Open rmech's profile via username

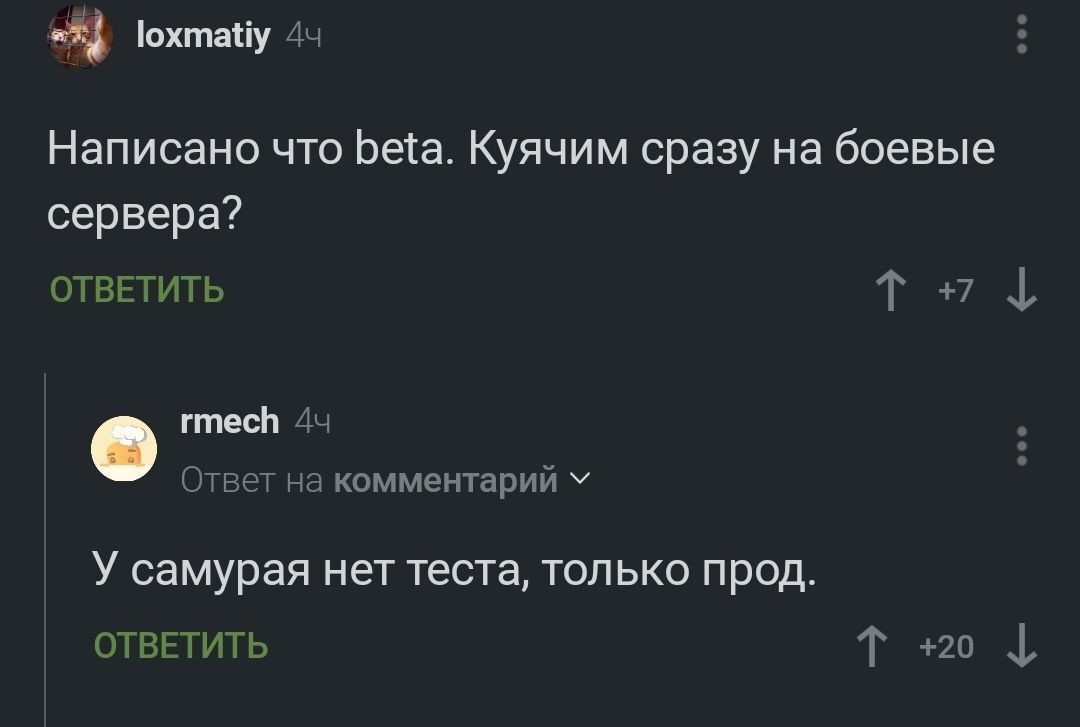point(230,422)
